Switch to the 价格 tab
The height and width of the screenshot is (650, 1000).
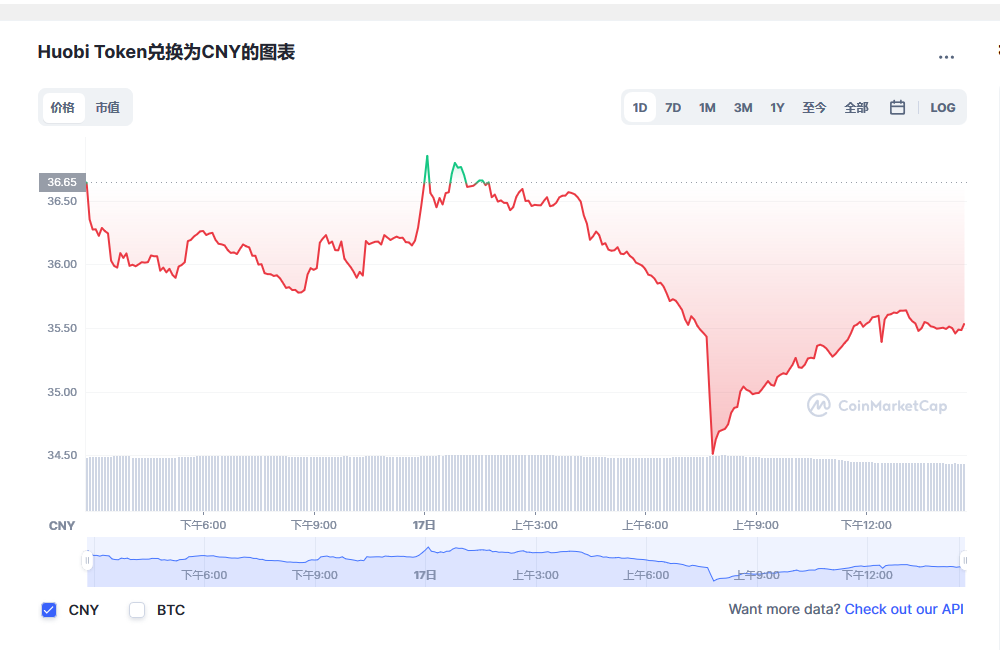point(63,107)
